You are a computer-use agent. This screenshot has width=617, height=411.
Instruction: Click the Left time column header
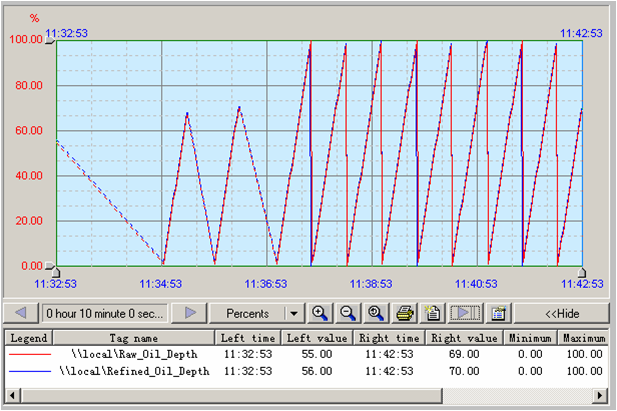point(248,338)
